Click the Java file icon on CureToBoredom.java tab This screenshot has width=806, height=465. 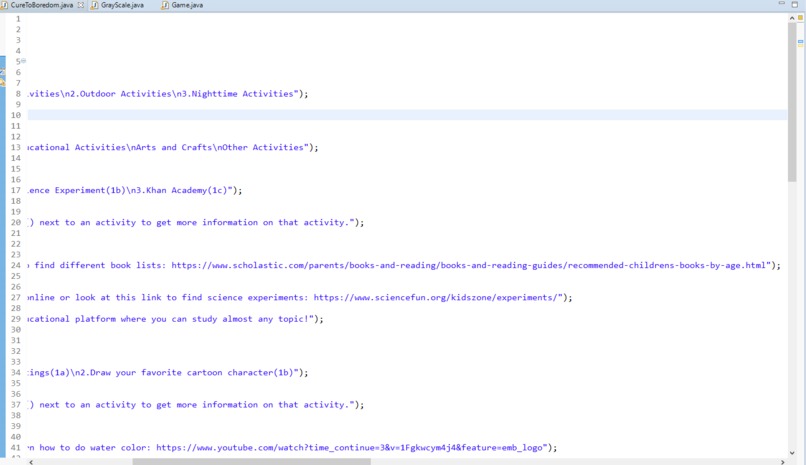[x=4, y=5]
